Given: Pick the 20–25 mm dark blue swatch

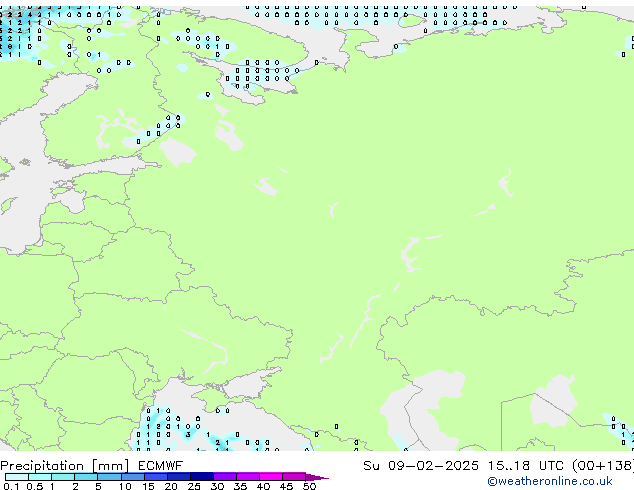Looking at the screenshot, I should coord(179,477).
